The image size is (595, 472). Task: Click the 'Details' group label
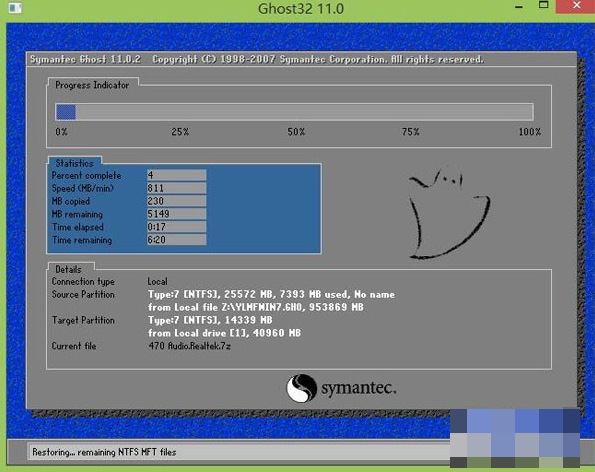(x=68, y=269)
